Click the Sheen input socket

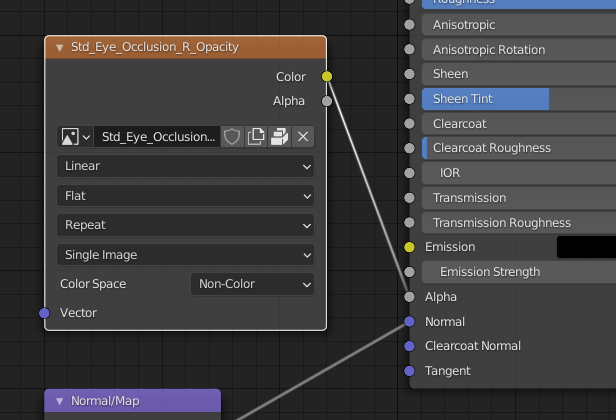coord(409,74)
